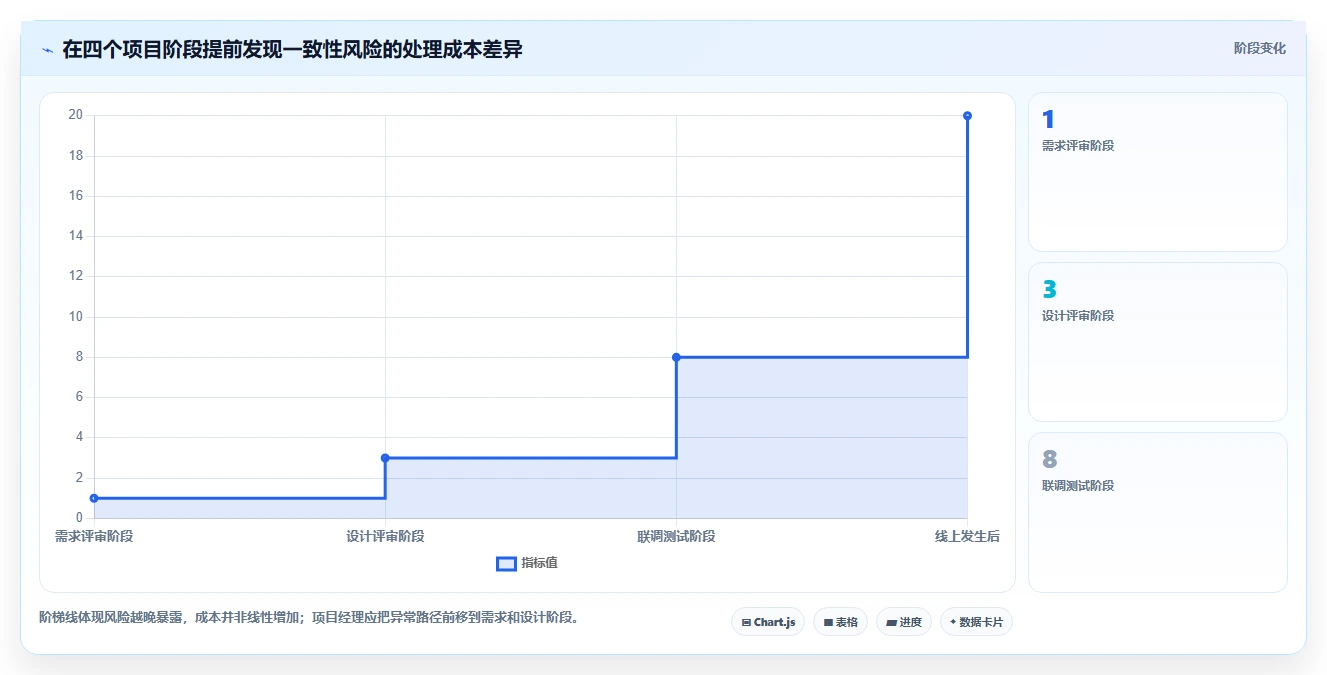This screenshot has width=1327, height=675.
Task: Click the y-axis value 6
Action: point(79,397)
